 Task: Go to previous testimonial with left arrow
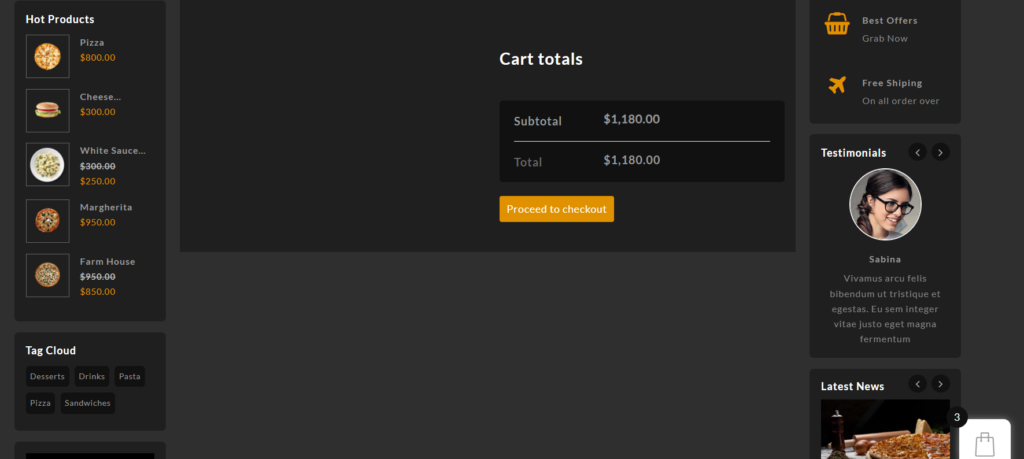(917, 152)
